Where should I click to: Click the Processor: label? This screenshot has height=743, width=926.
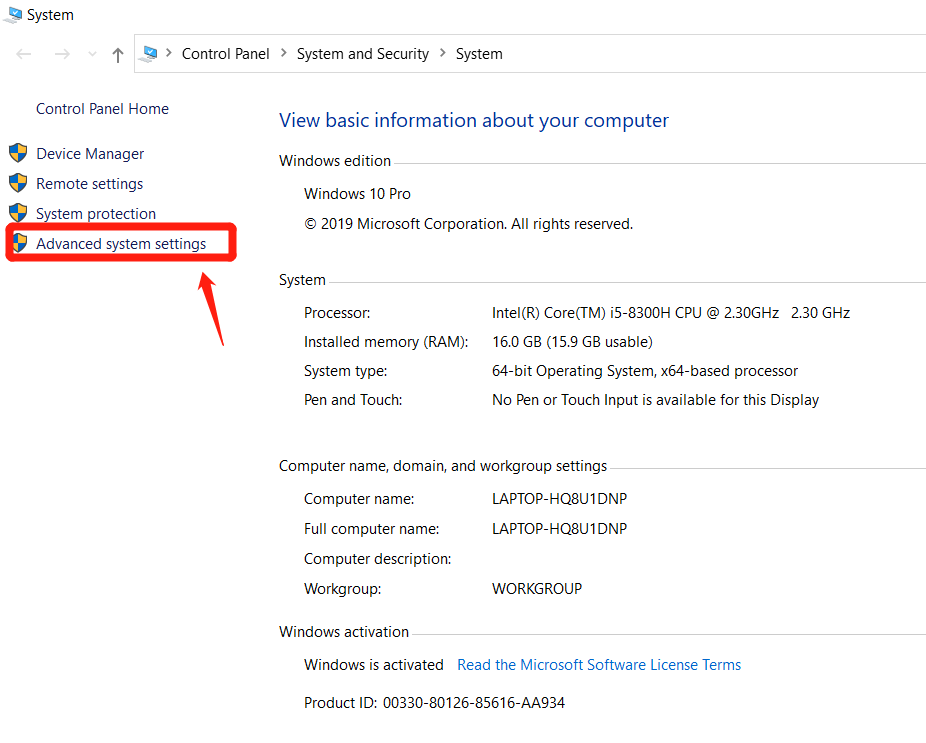pos(337,313)
